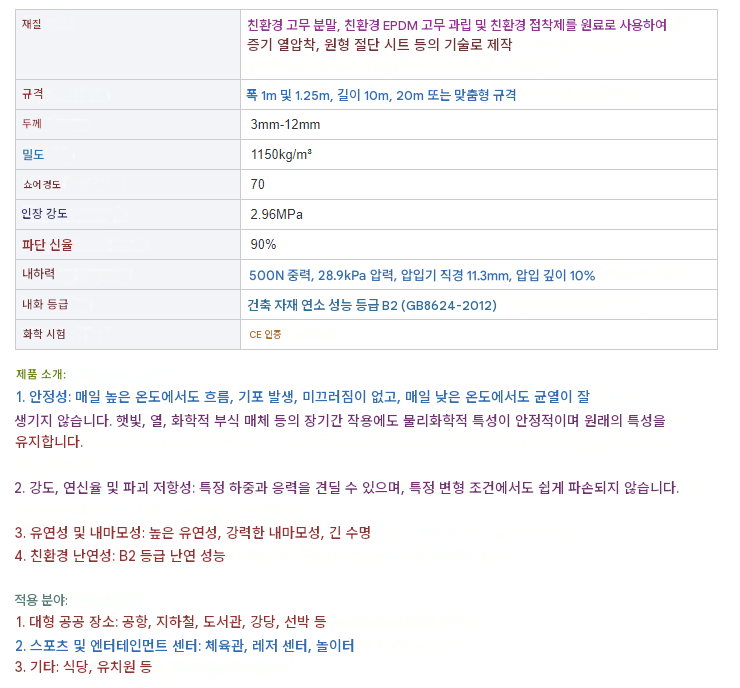This screenshot has width=740, height=688.
Task: Select the 2.96MPa value cell
Action: point(479,214)
